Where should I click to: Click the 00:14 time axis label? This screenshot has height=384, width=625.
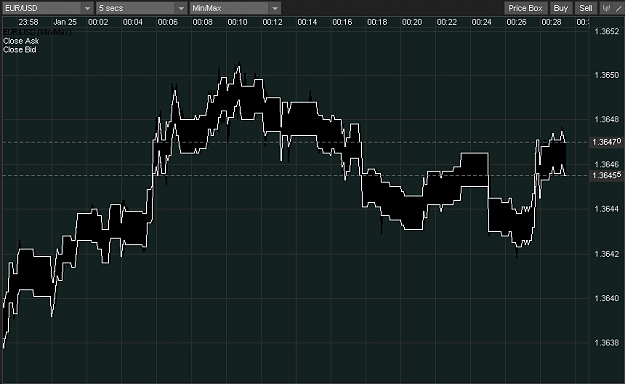click(x=307, y=22)
